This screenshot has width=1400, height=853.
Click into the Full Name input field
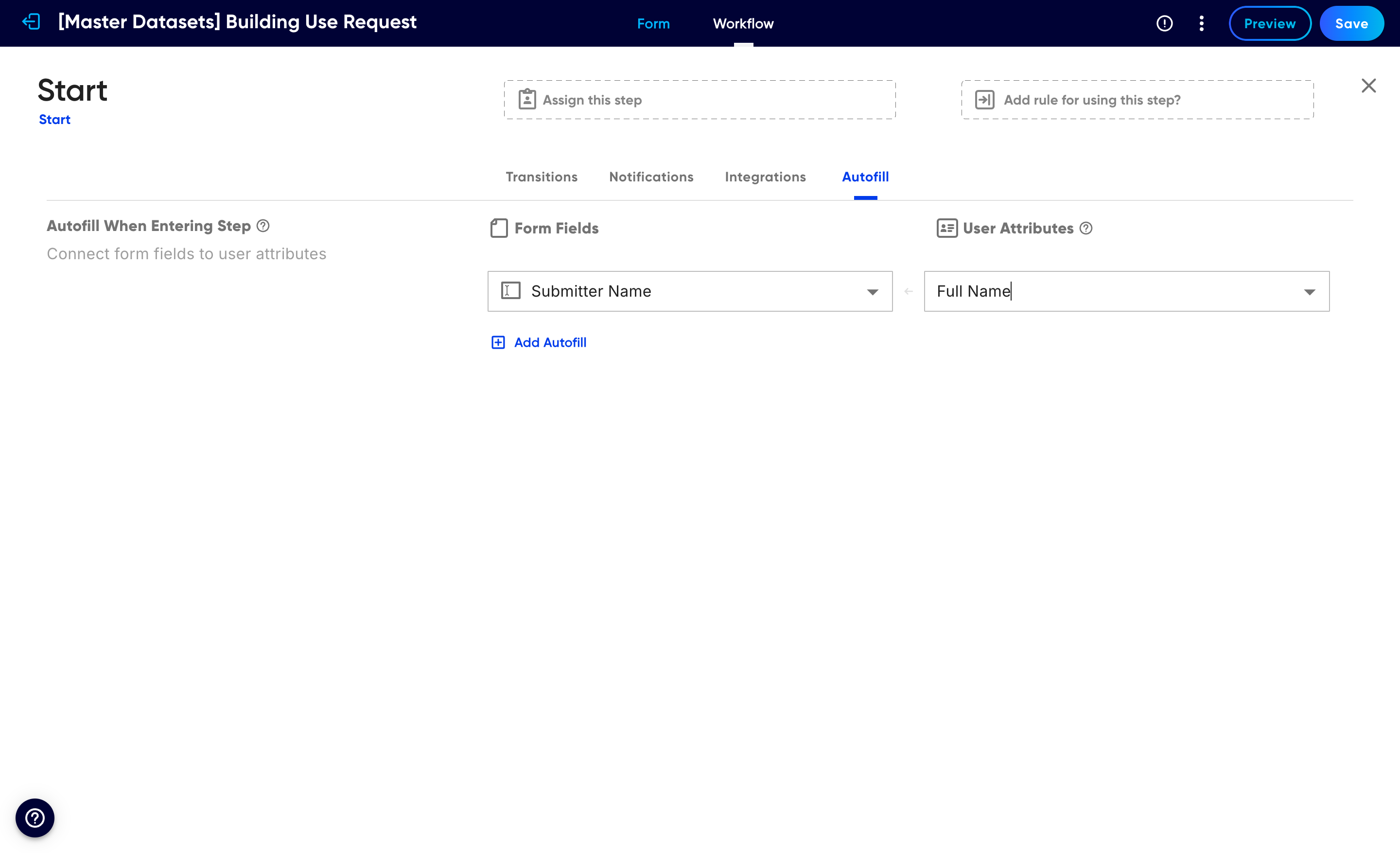tap(1126, 291)
